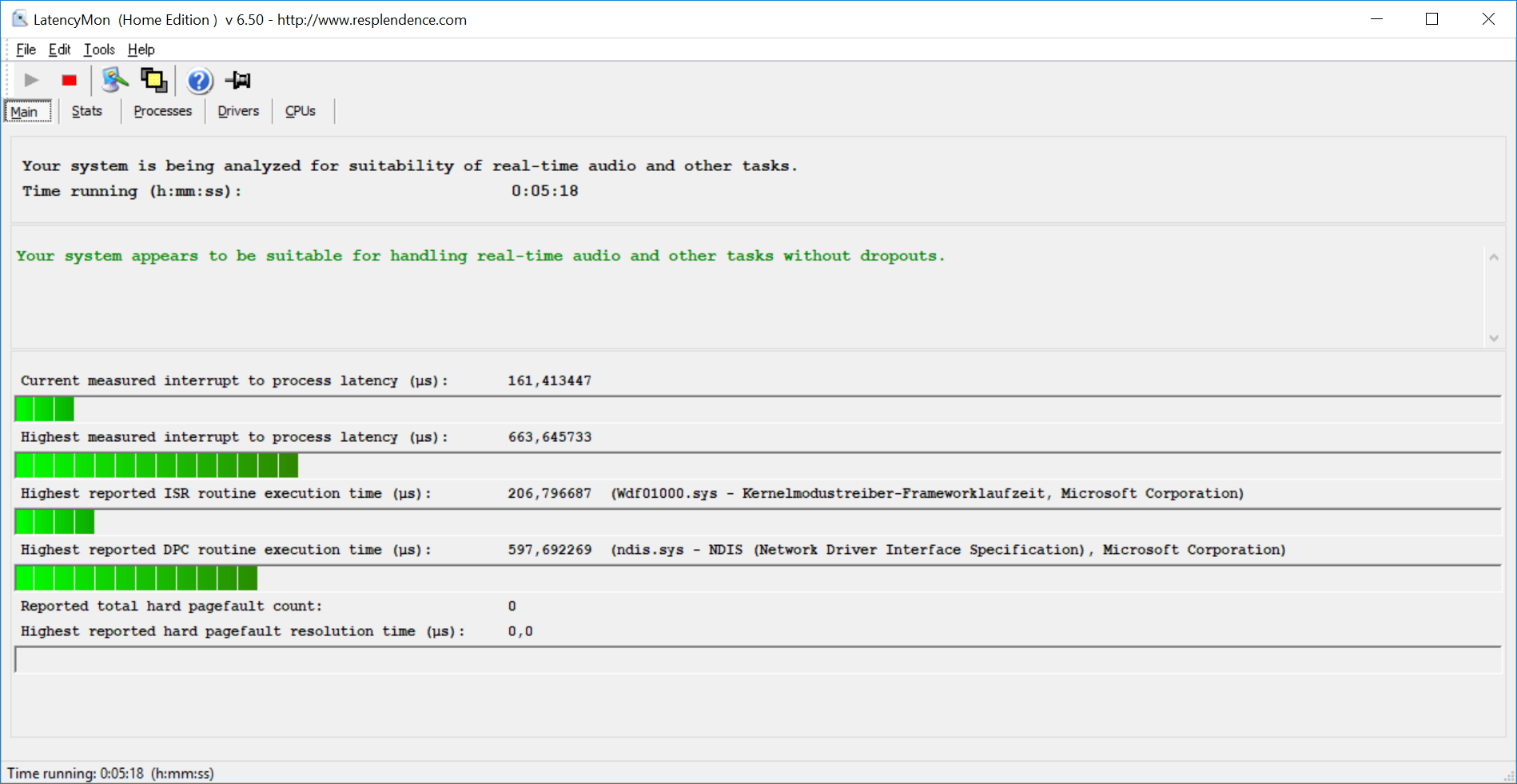The image size is (1517, 784).
Task: Switch to the Drivers tab
Action: (x=238, y=111)
